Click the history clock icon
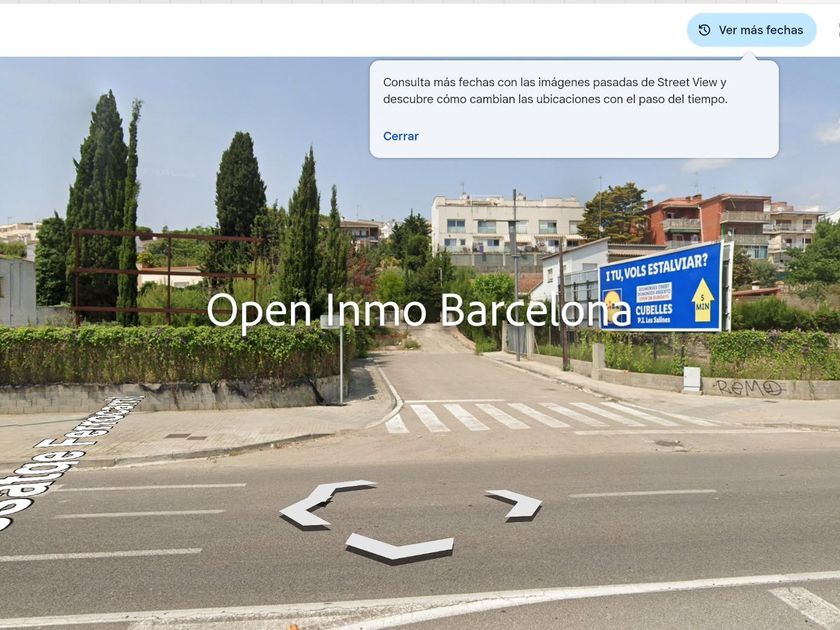The height and width of the screenshot is (630, 840). pos(704,30)
